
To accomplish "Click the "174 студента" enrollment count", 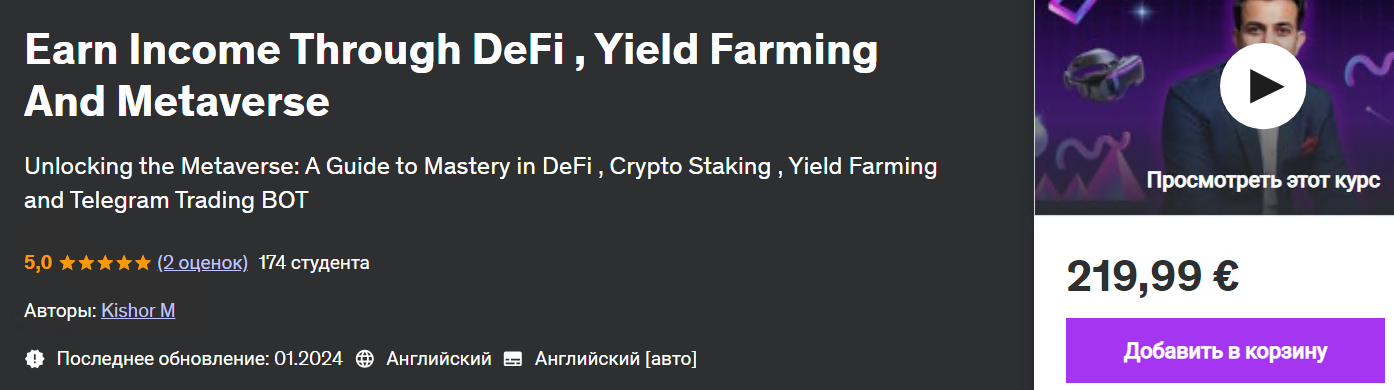I will click(314, 263).
